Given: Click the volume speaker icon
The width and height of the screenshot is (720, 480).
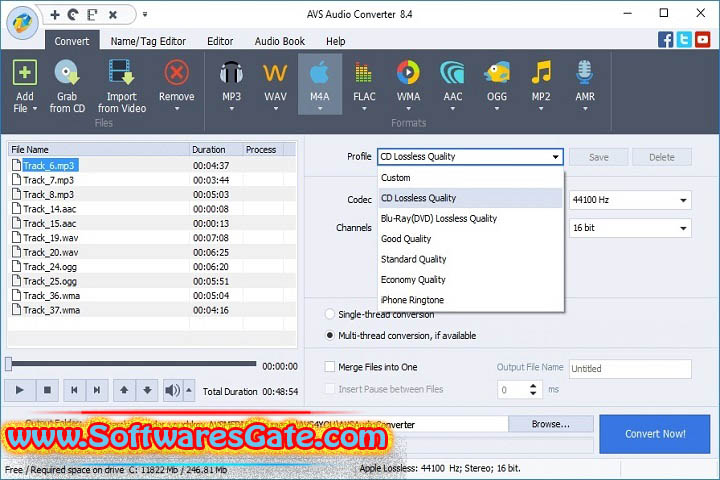Looking at the screenshot, I should [x=173, y=390].
